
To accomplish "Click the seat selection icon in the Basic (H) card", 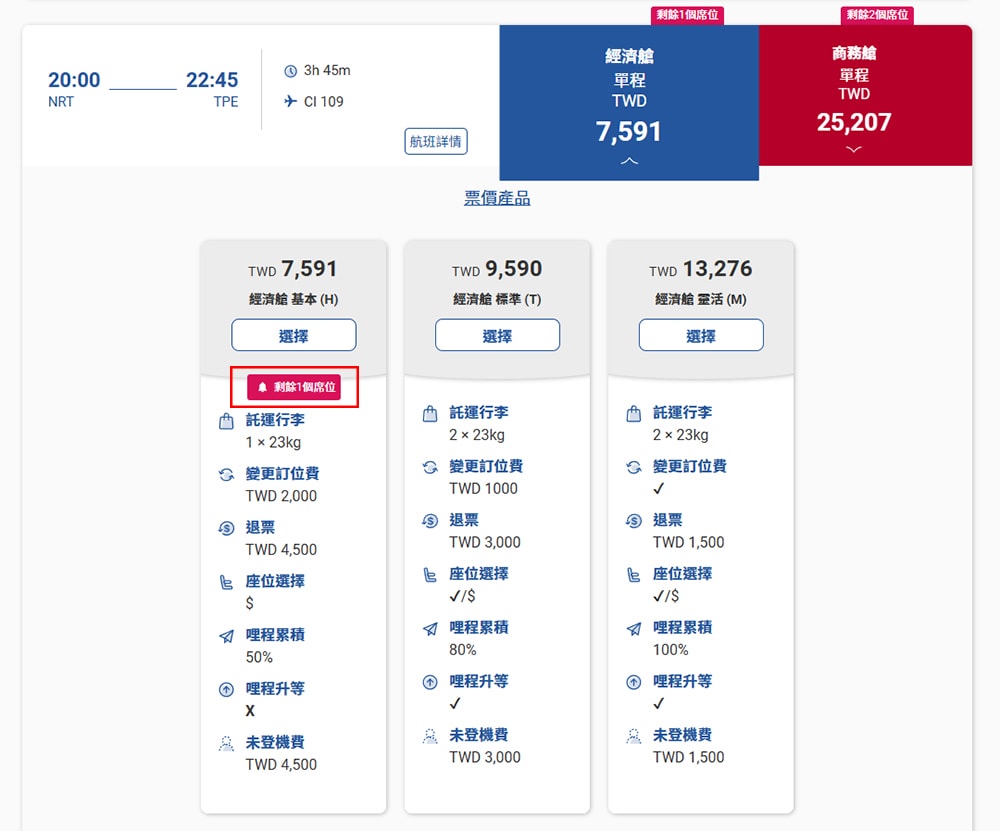I will pyautogui.click(x=226, y=582).
